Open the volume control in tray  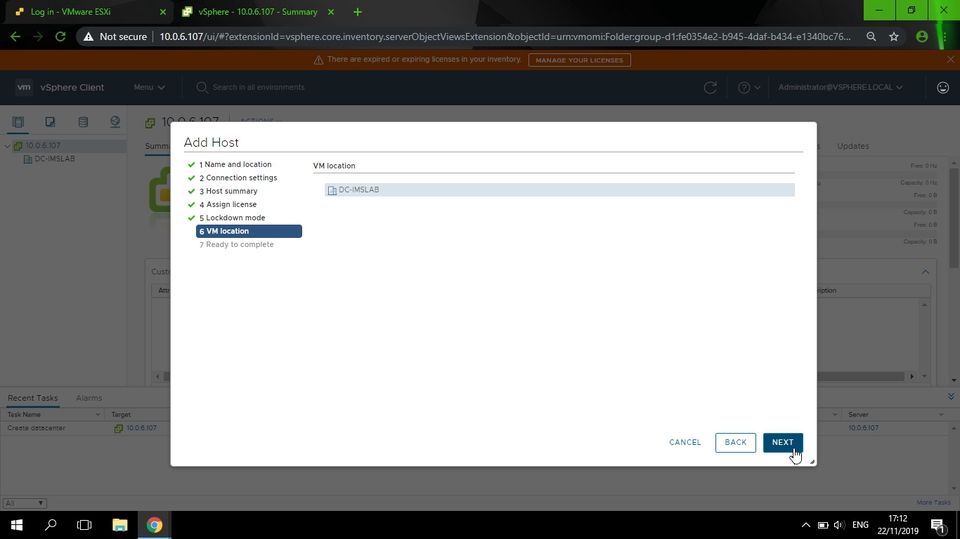[x=839, y=525]
